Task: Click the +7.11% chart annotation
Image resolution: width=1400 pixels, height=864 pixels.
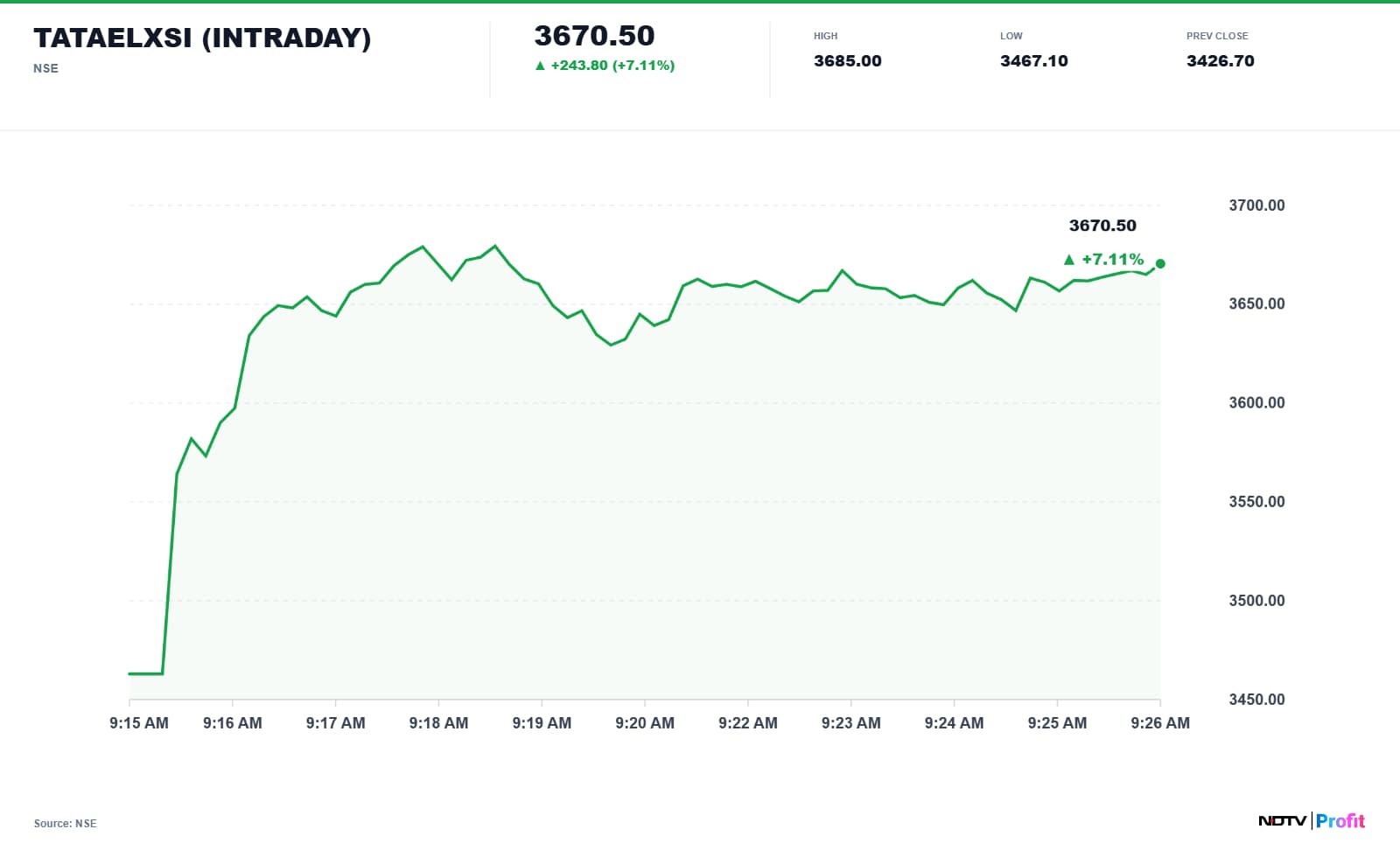Action: [1112, 259]
